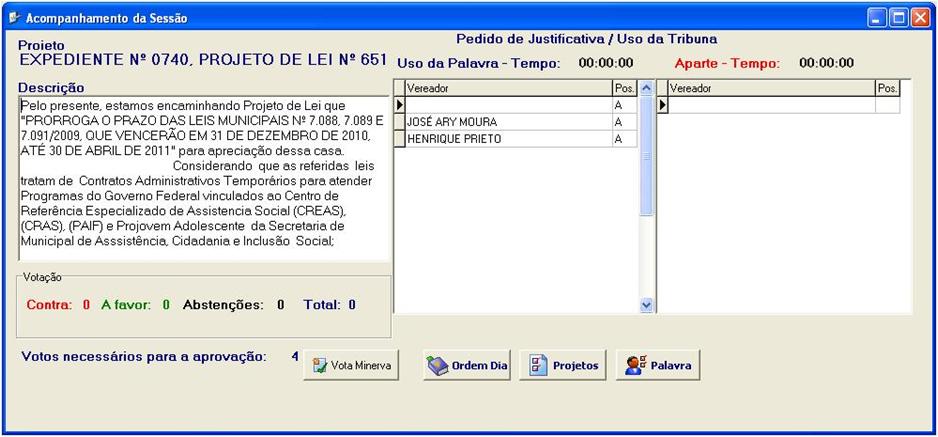The width and height of the screenshot is (938, 437).
Task: Click the application icon in title bar
Action: (13, 18)
